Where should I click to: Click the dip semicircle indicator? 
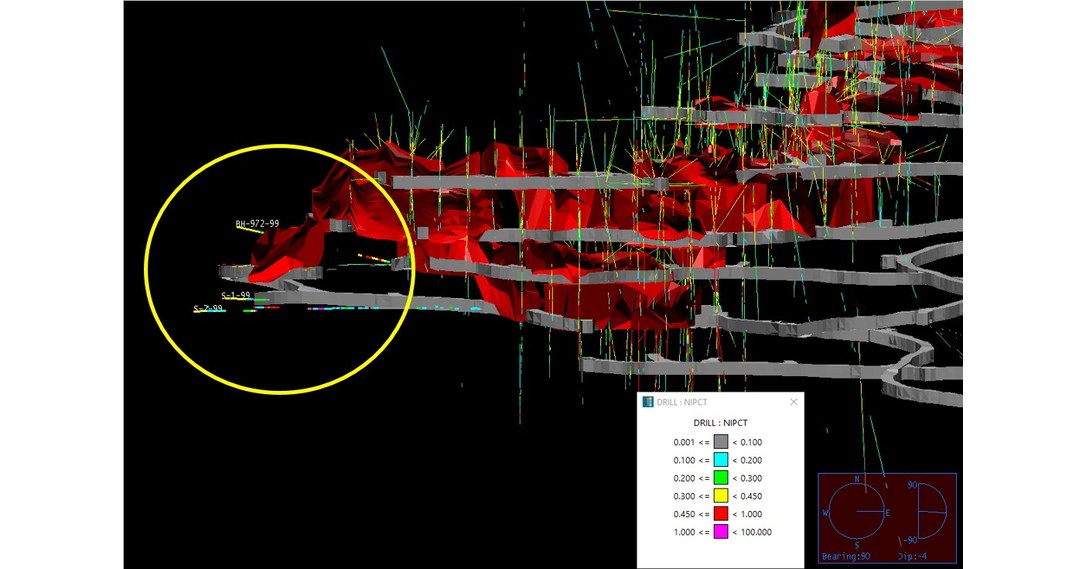[931, 512]
